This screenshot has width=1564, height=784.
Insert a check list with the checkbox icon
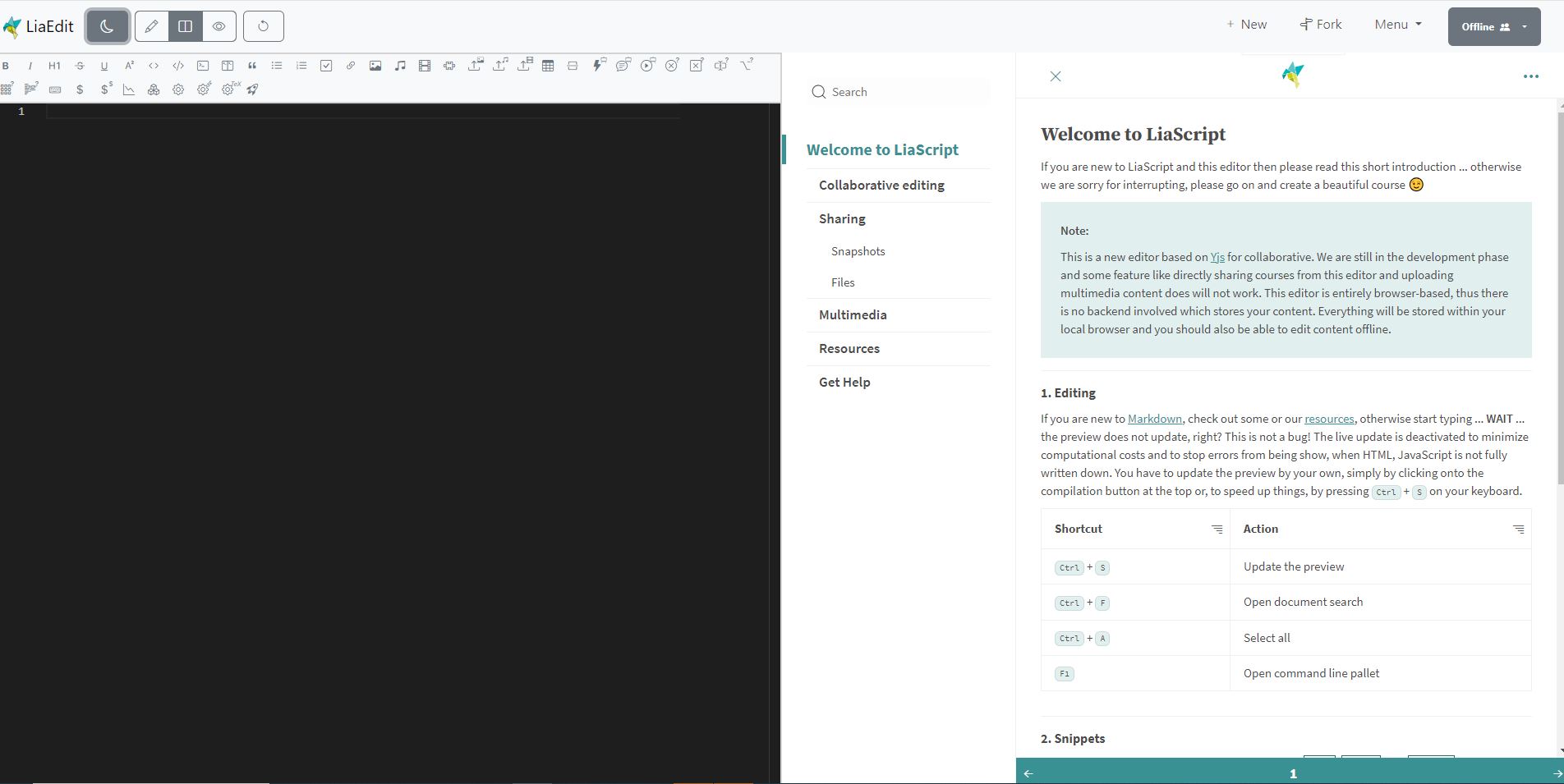[326, 66]
